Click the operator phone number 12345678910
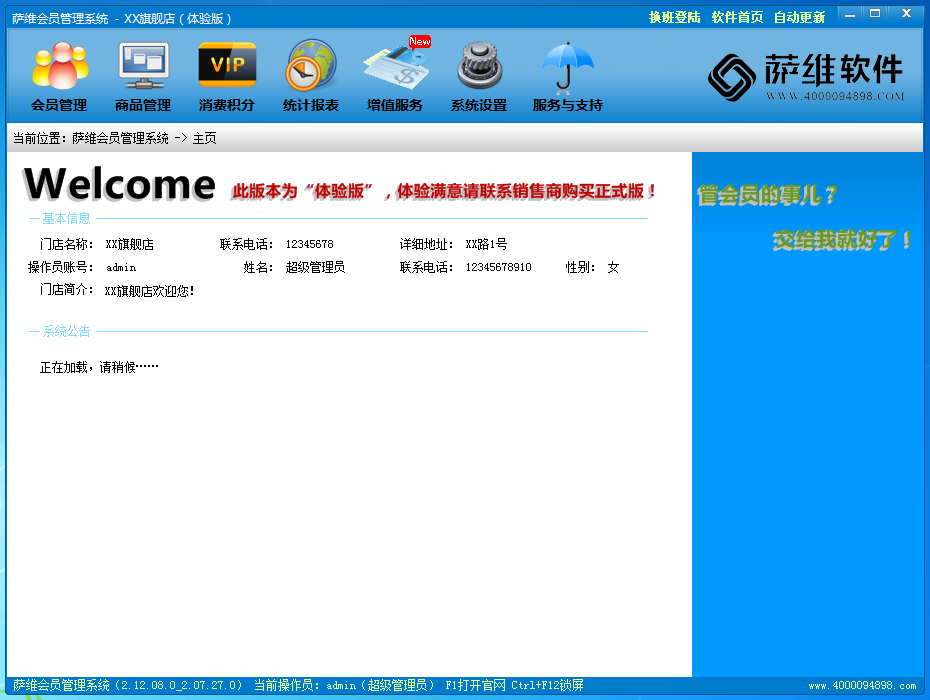 click(498, 268)
